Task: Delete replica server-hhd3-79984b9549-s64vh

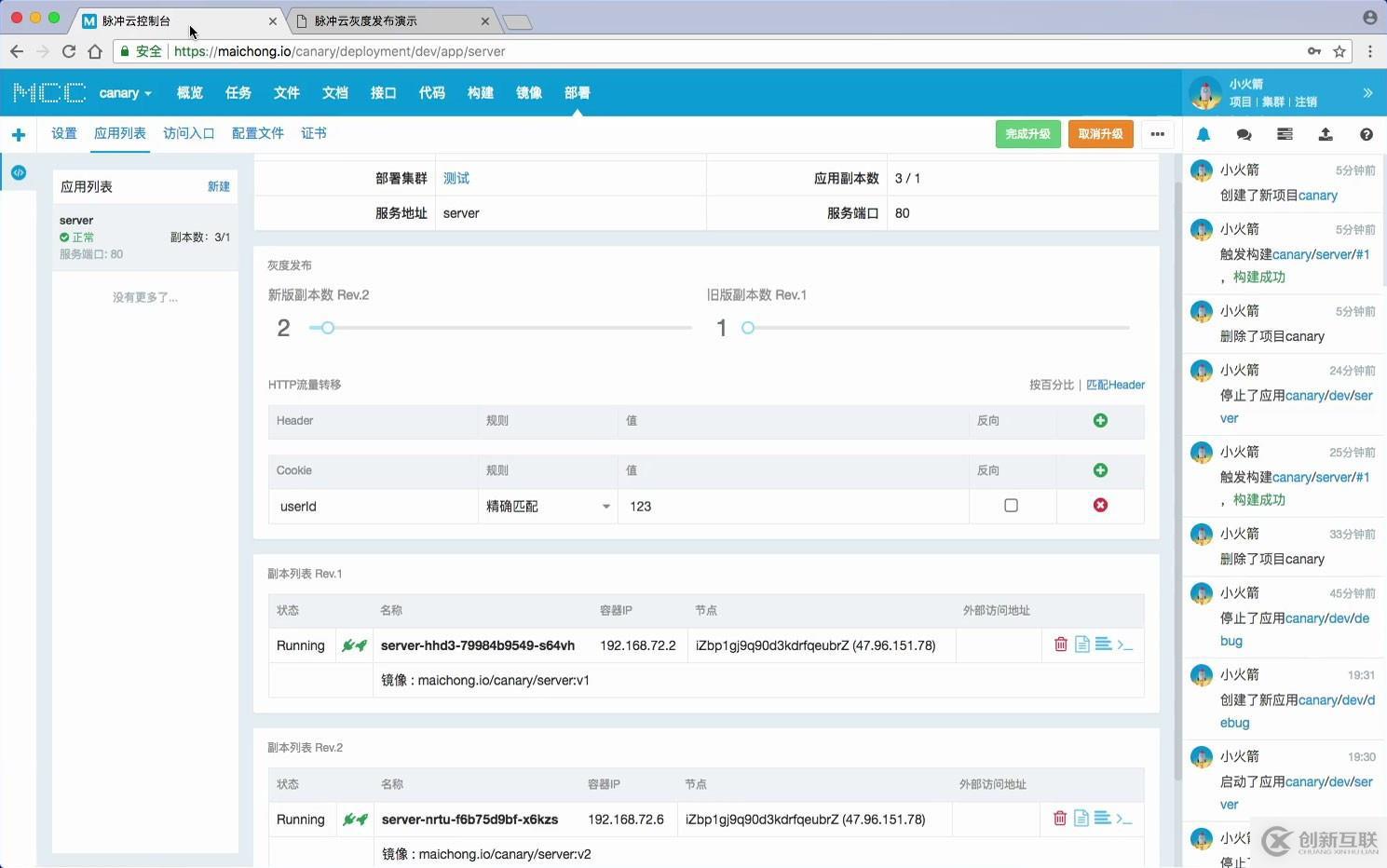Action: tap(1061, 644)
